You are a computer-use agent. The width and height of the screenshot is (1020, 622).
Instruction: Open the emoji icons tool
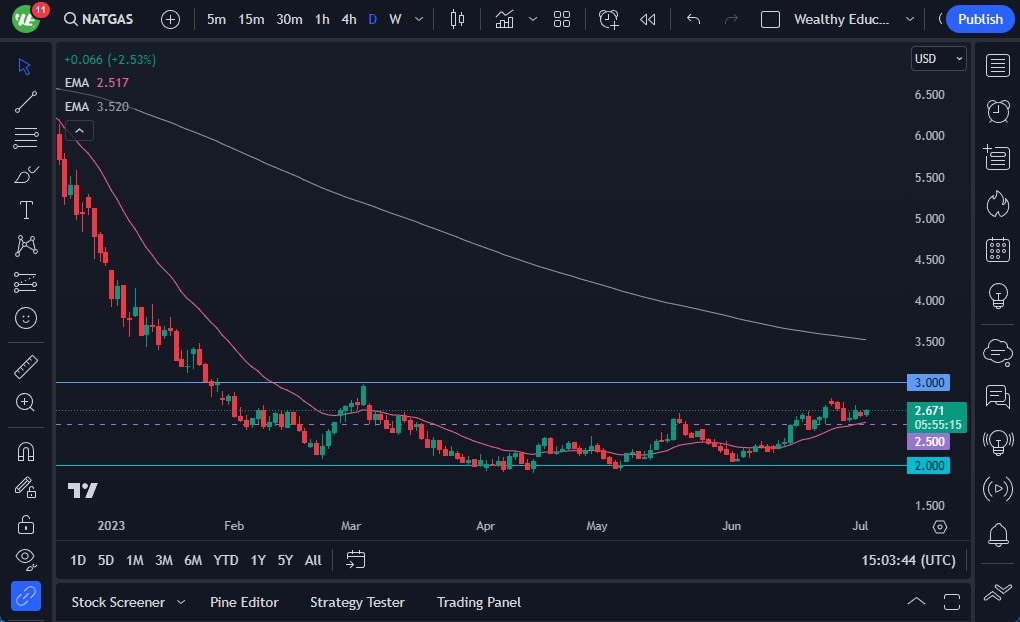tap(25, 318)
